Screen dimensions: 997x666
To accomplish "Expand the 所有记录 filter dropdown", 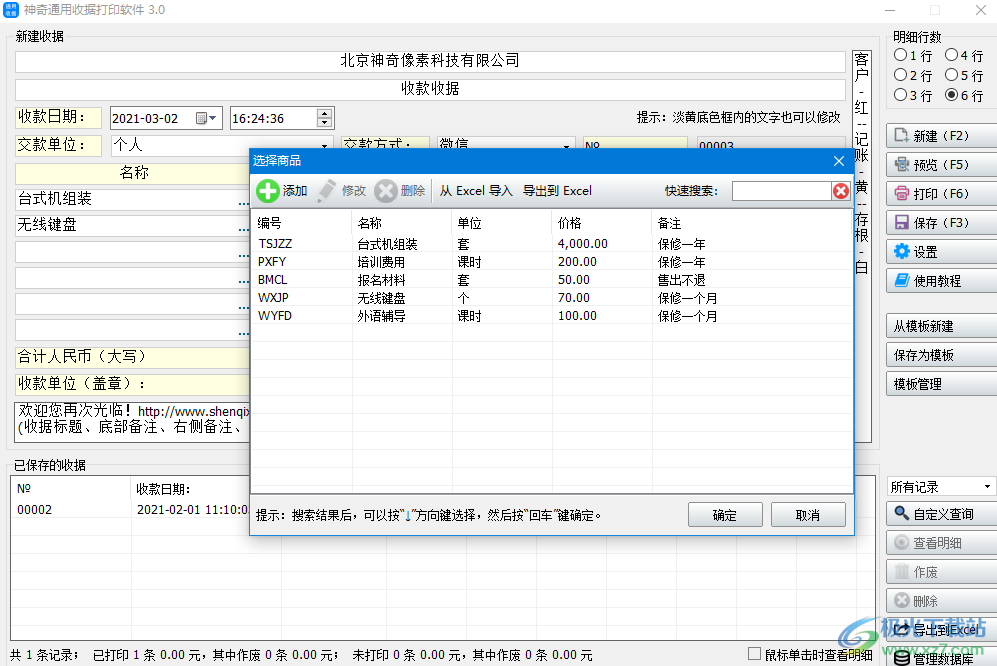I will click(x=988, y=487).
